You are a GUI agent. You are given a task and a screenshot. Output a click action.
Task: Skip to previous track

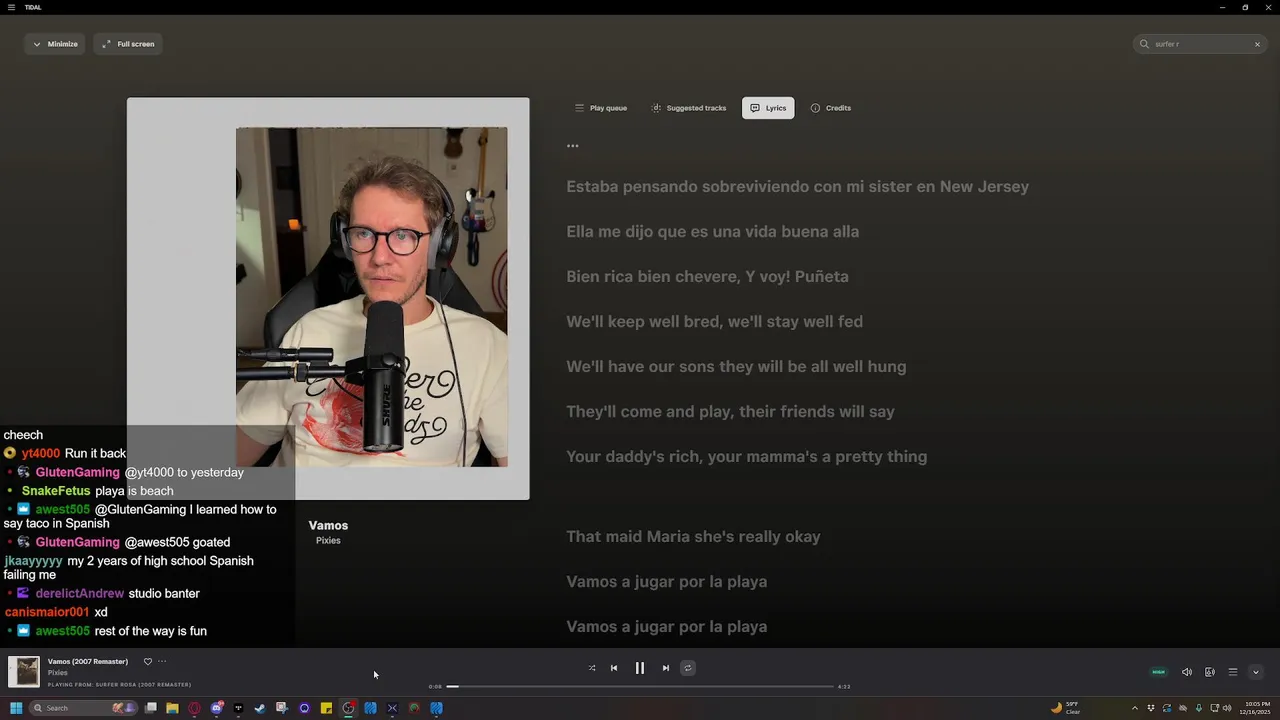(614, 668)
